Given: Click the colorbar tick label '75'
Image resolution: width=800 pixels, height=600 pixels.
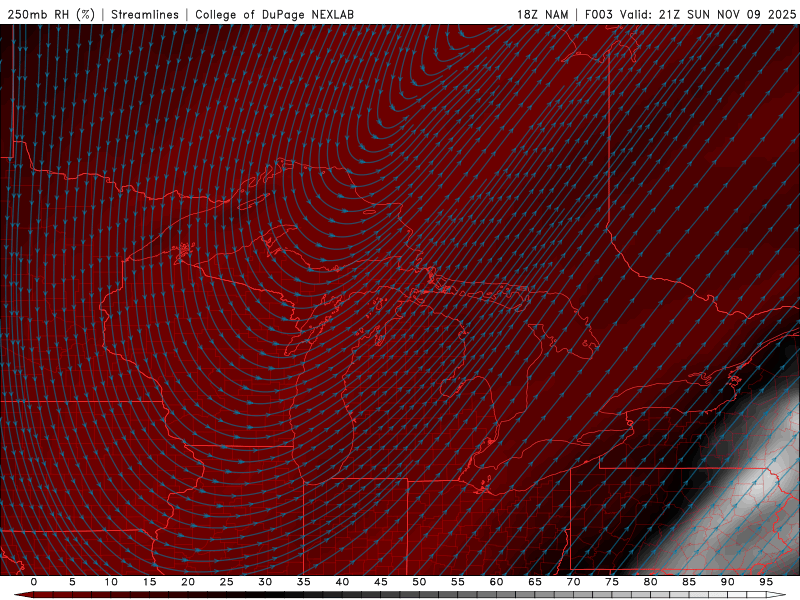Looking at the screenshot, I should pos(612,582).
